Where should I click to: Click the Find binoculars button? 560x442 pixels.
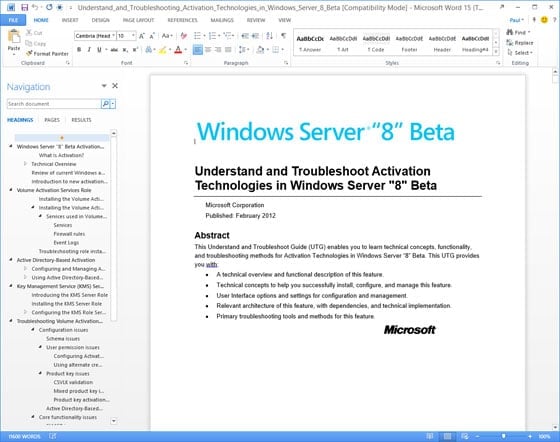pyautogui.click(x=518, y=32)
